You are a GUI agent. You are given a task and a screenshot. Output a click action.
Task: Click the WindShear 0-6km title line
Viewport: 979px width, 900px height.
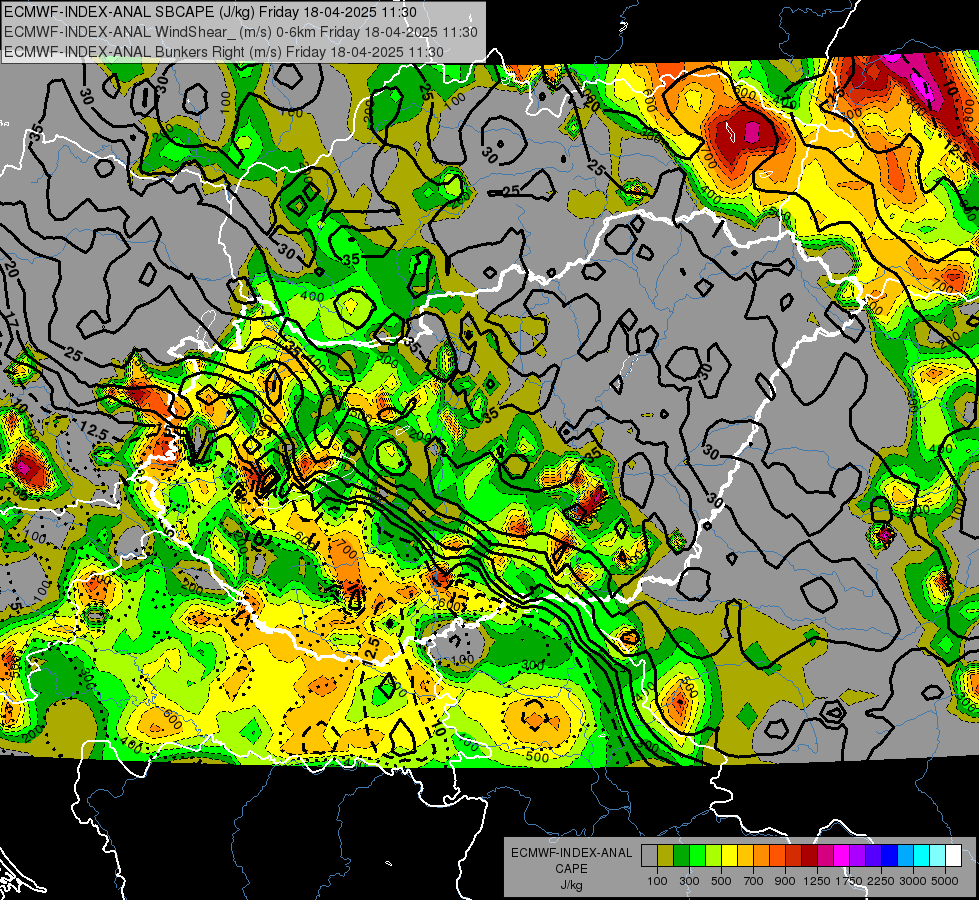coord(240,32)
